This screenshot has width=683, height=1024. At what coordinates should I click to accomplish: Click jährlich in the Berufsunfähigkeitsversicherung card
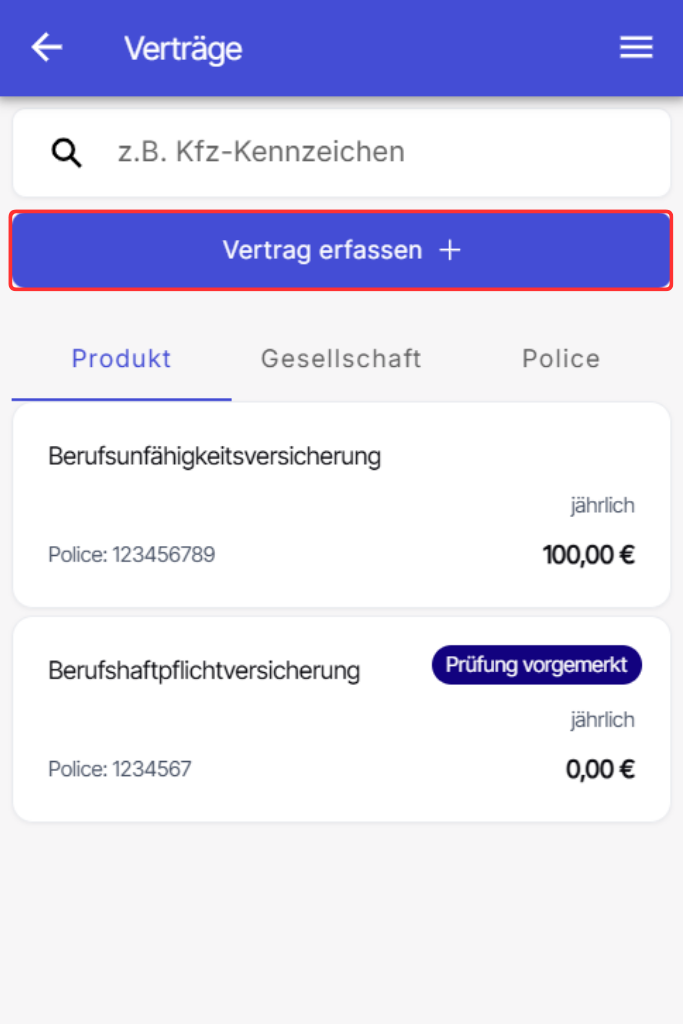coord(602,506)
